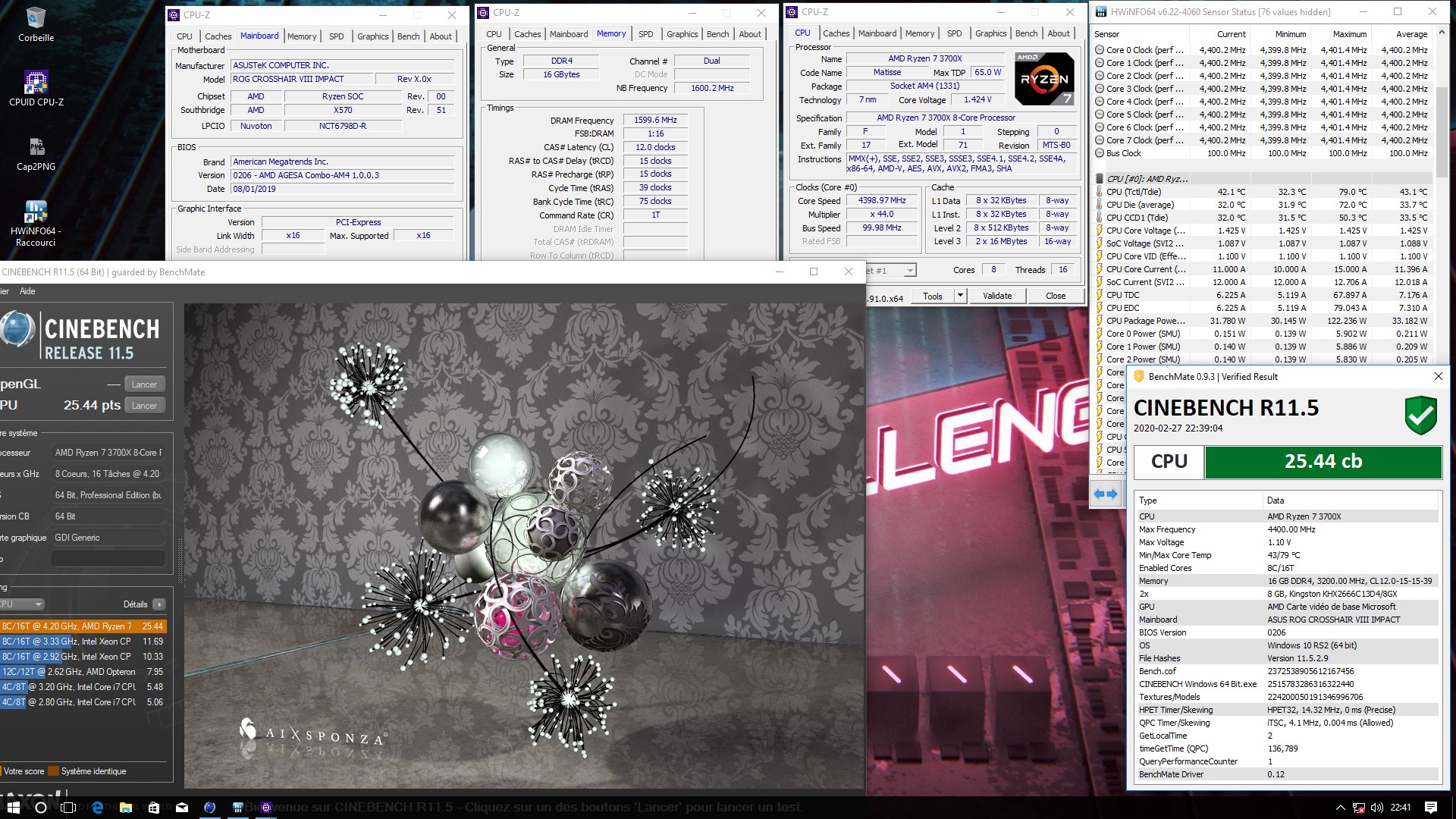
Task: Open the Mail app from the taskbar
Action: click(182, 808)
